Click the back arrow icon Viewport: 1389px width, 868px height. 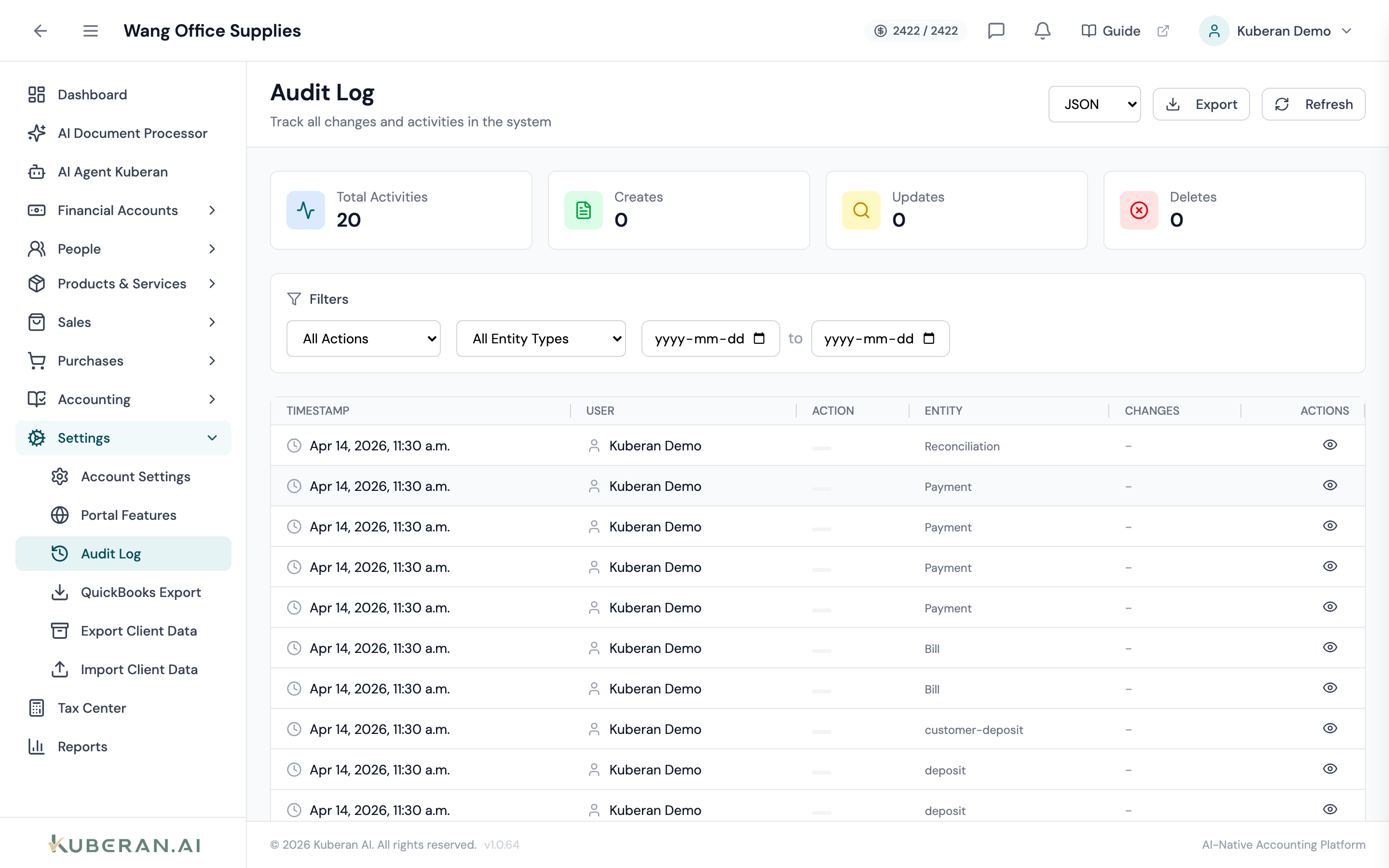pos(40,31)
